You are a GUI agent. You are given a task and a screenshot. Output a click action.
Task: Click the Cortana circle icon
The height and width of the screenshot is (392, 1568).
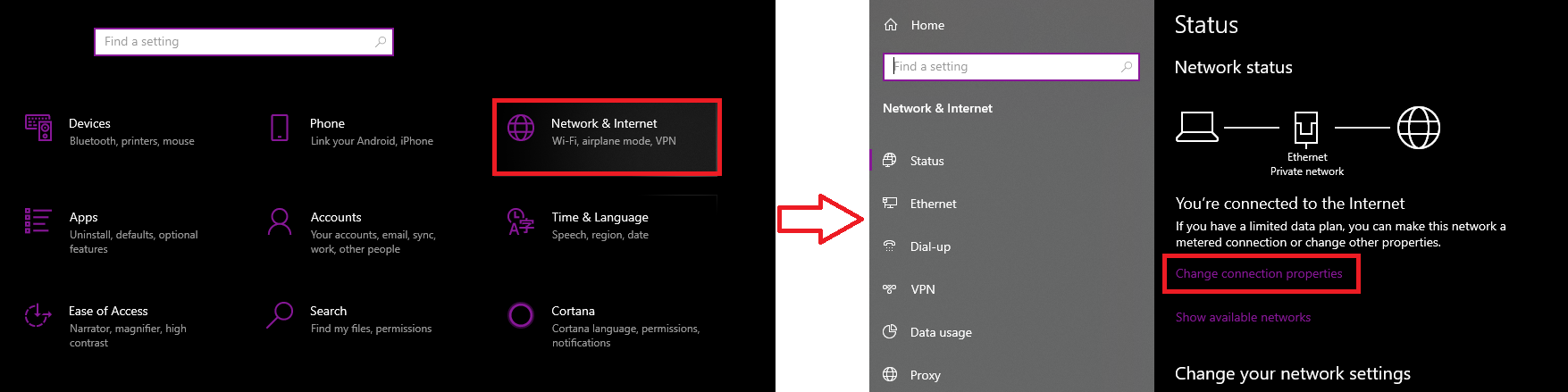click(521, 315)
